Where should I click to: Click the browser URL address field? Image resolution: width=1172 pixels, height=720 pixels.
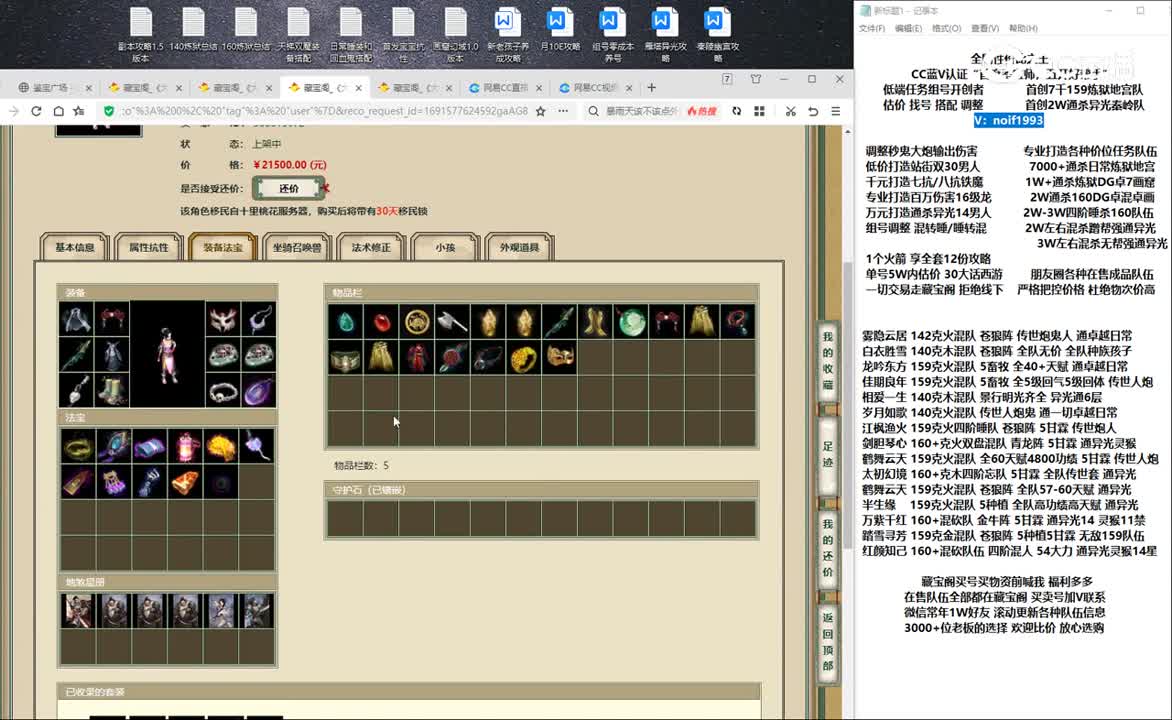[x=325, y=111]
